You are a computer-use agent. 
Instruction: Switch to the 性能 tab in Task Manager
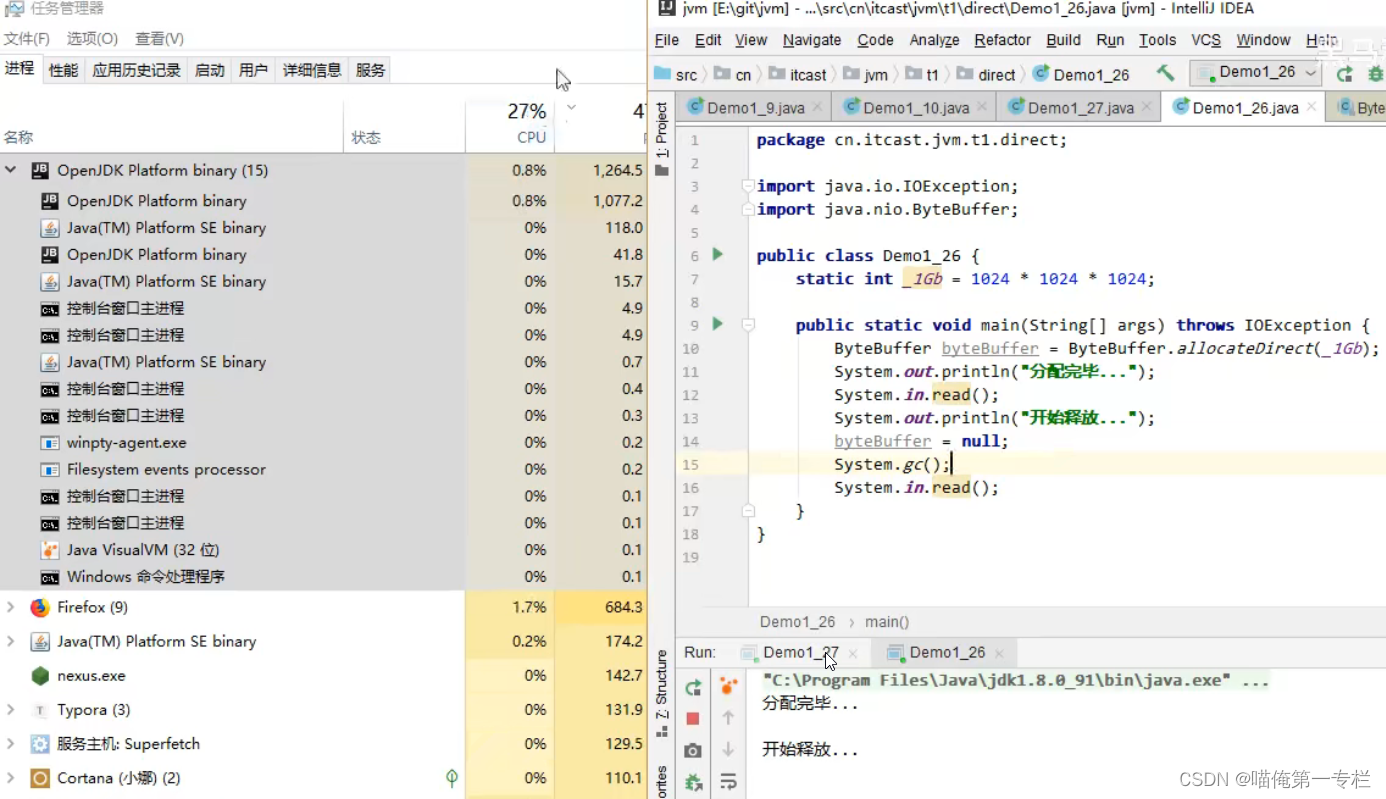(64, 70)
